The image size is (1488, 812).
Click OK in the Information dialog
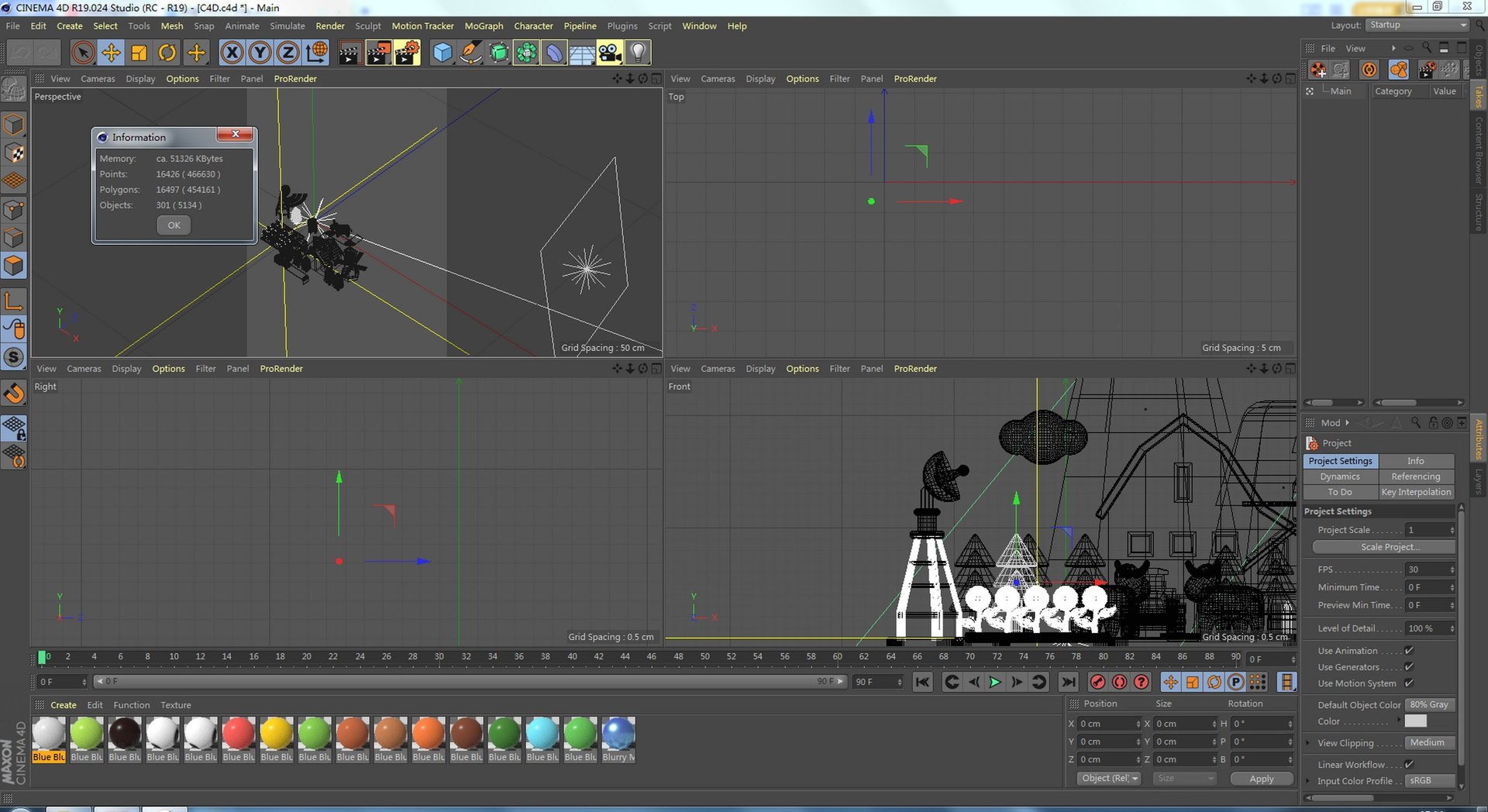pyautogui.click(x=174, y=225)
